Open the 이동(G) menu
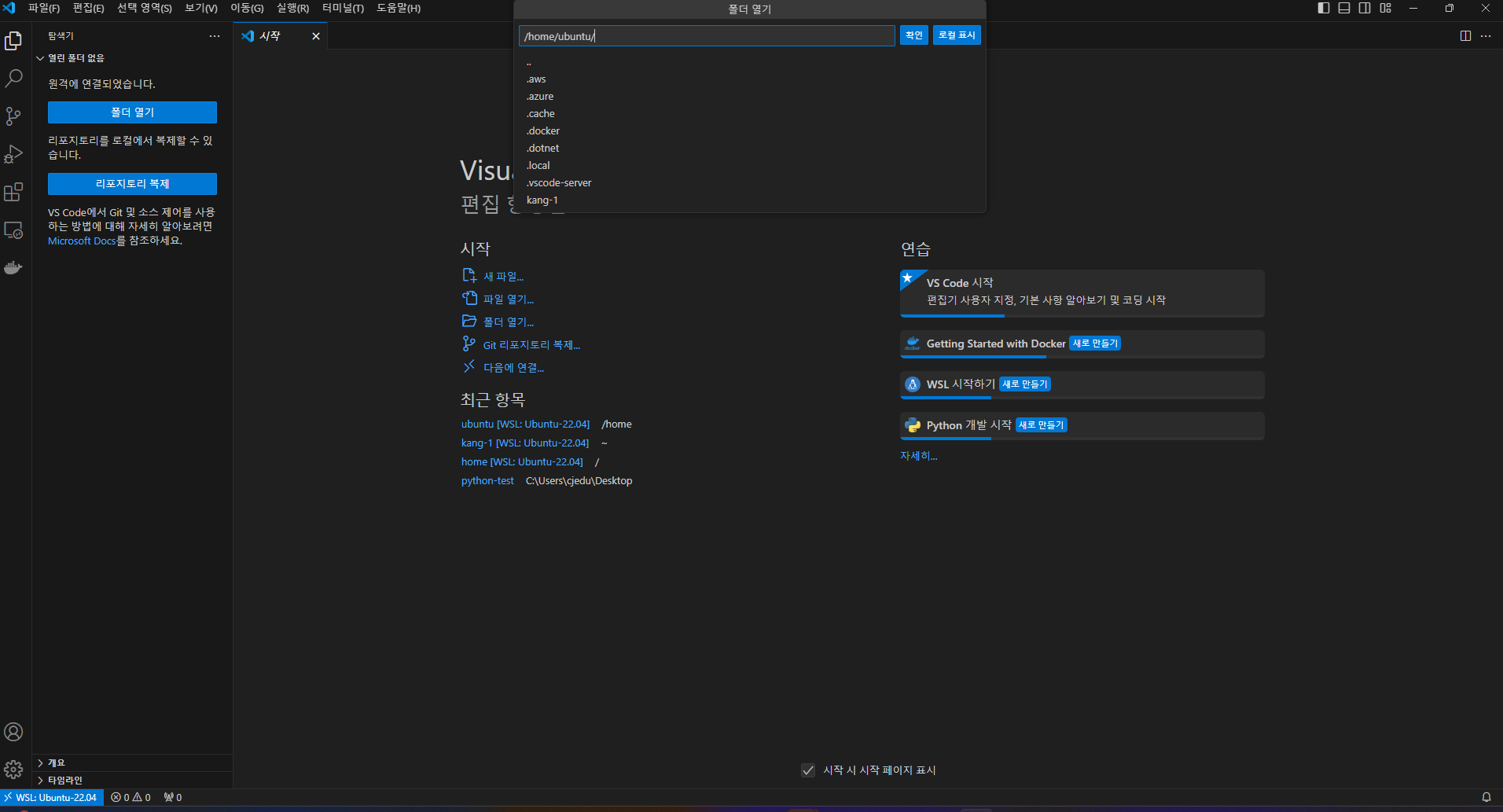The image size is (1503, 812). point(247,8)
